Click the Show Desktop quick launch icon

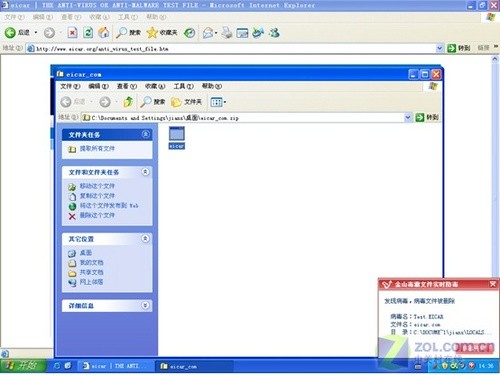[x=68, y=366]
